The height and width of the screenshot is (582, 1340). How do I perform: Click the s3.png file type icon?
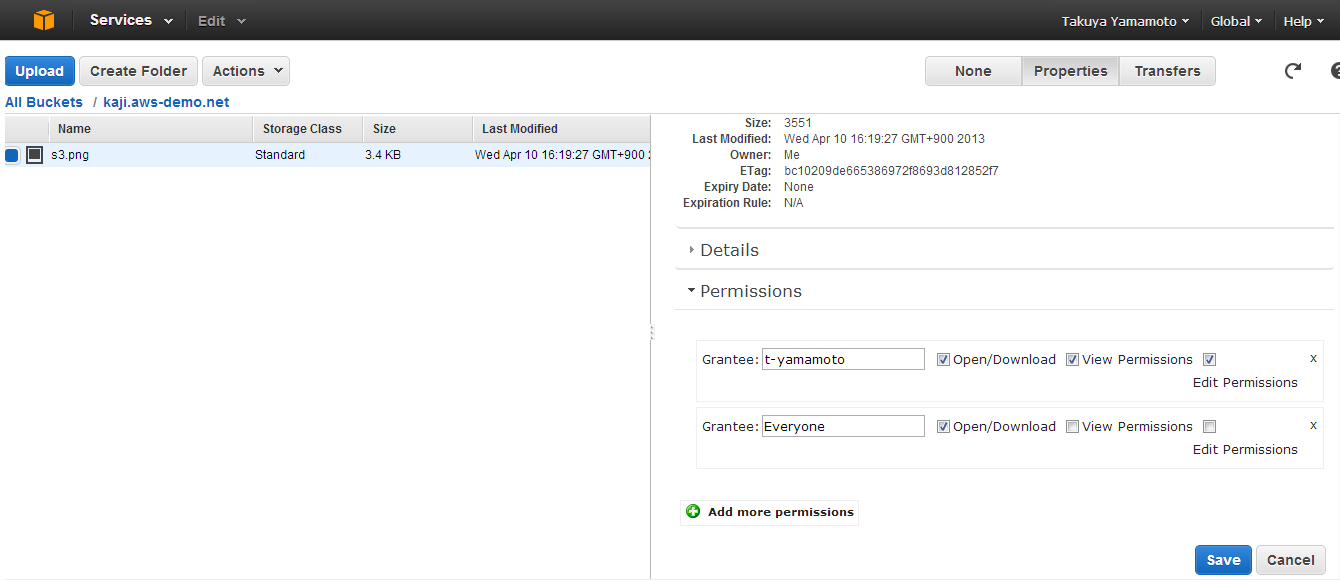(35, 155)
